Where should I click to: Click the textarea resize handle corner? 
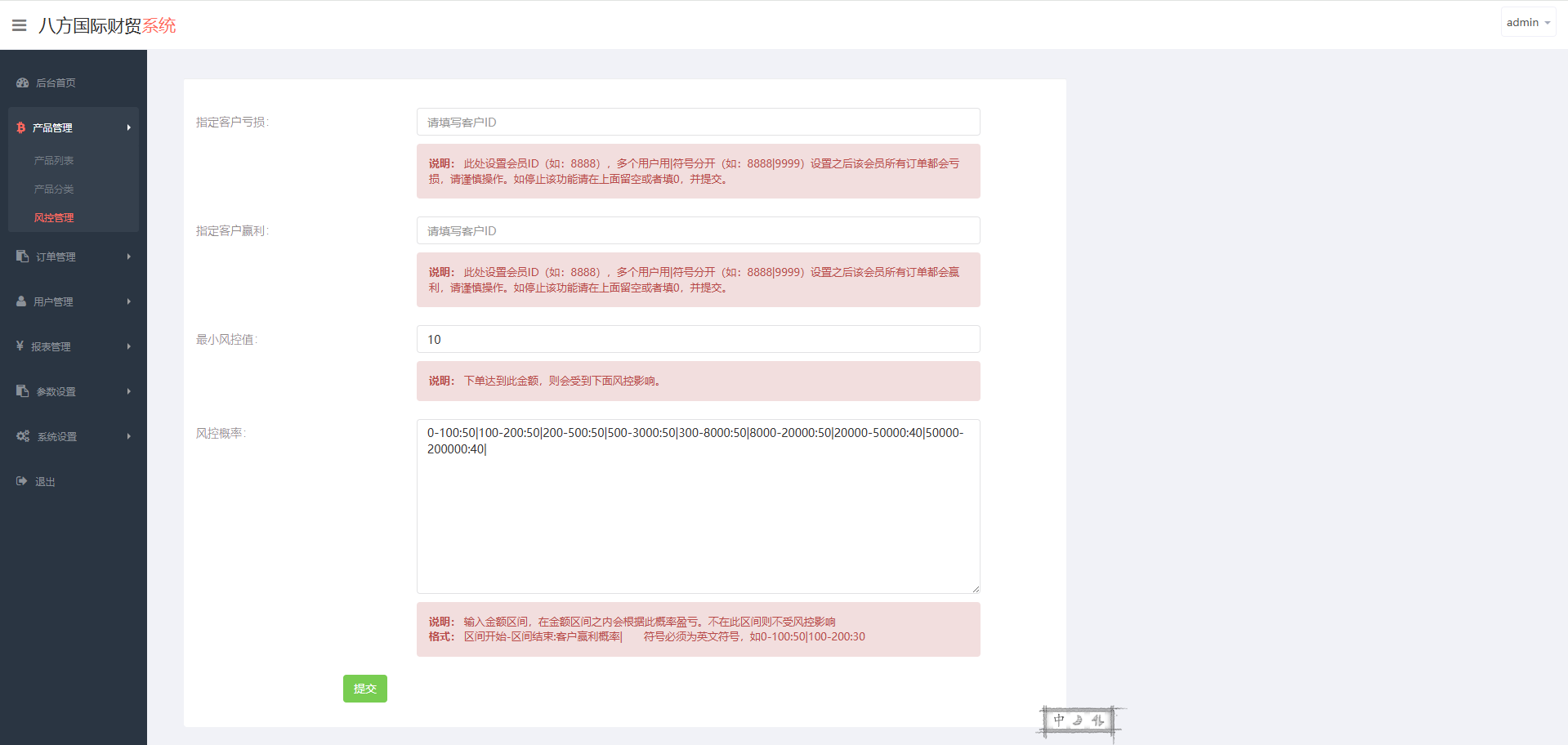click(976, 589)
